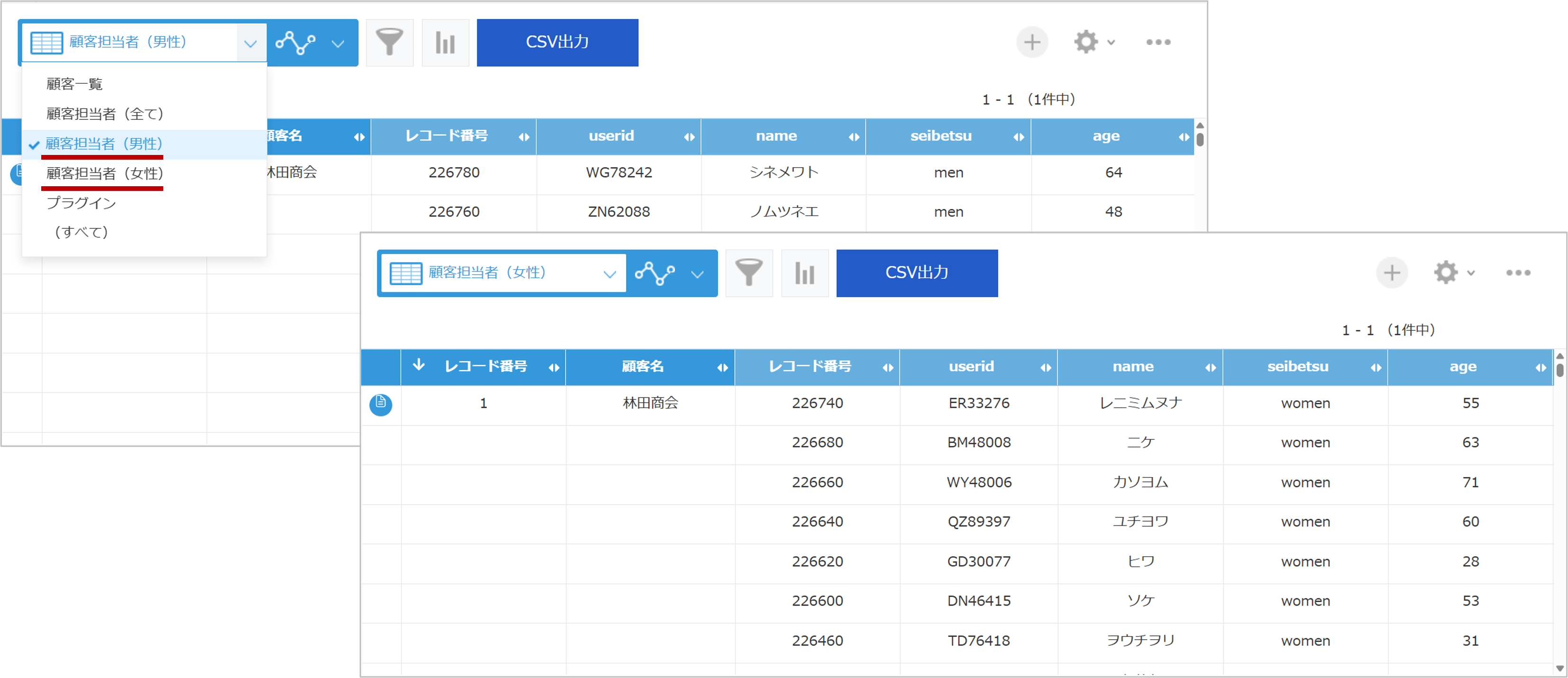Click resize arrows on seibetsu header in male view
This screenshot has width=1568, height=678.
pos(1018,137)
